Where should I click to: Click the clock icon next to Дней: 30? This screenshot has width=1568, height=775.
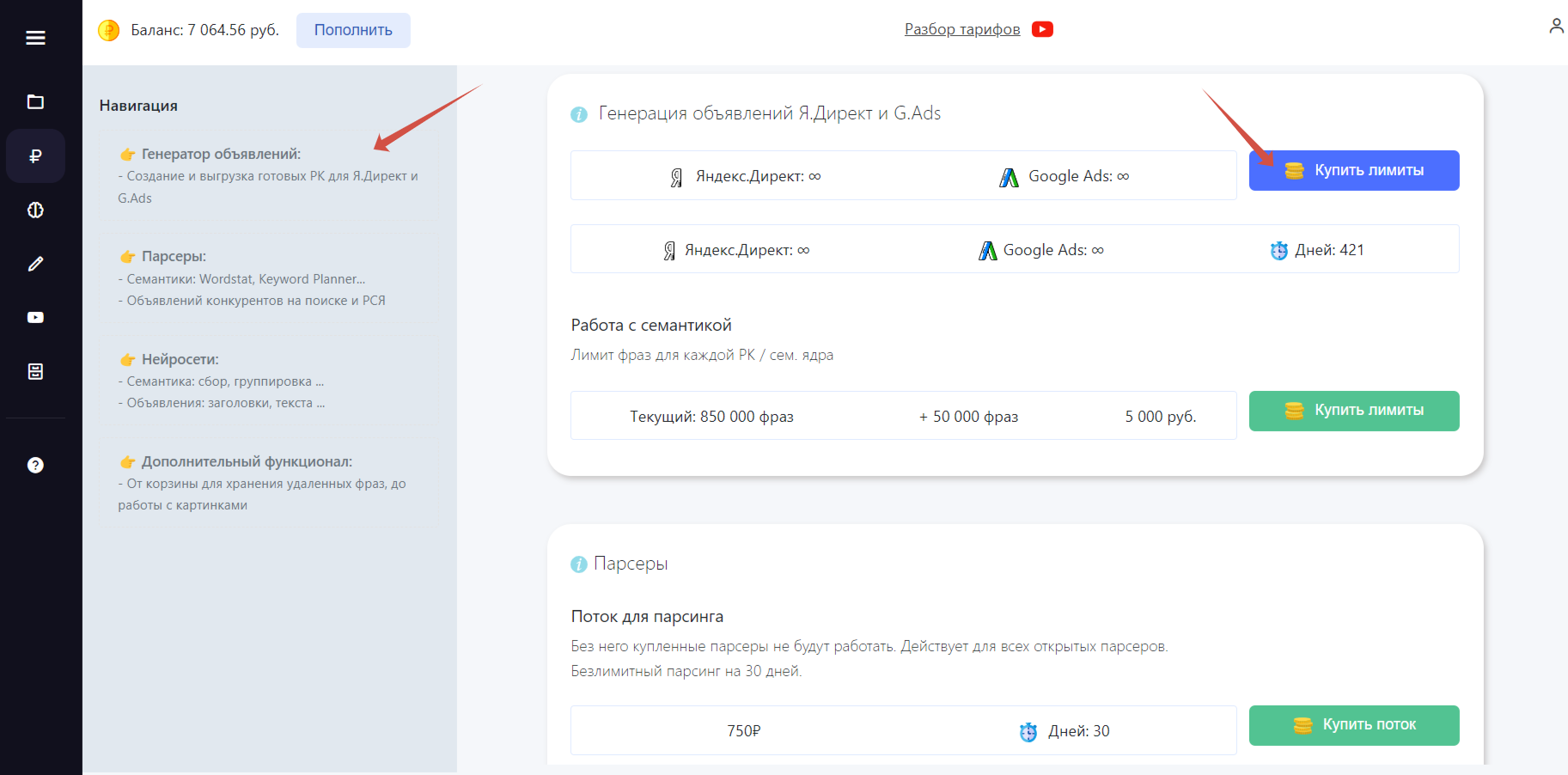pyautogui.click(x=1028, y=732)
